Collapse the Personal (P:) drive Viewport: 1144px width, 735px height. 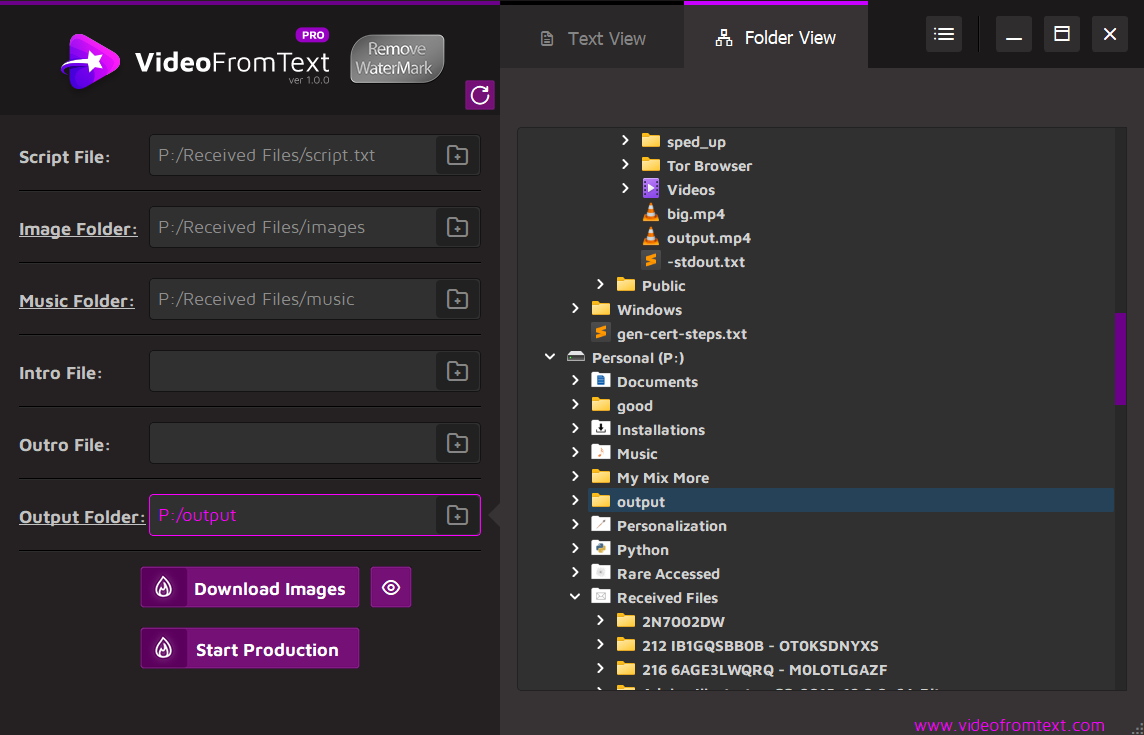(x=550, y=357)
